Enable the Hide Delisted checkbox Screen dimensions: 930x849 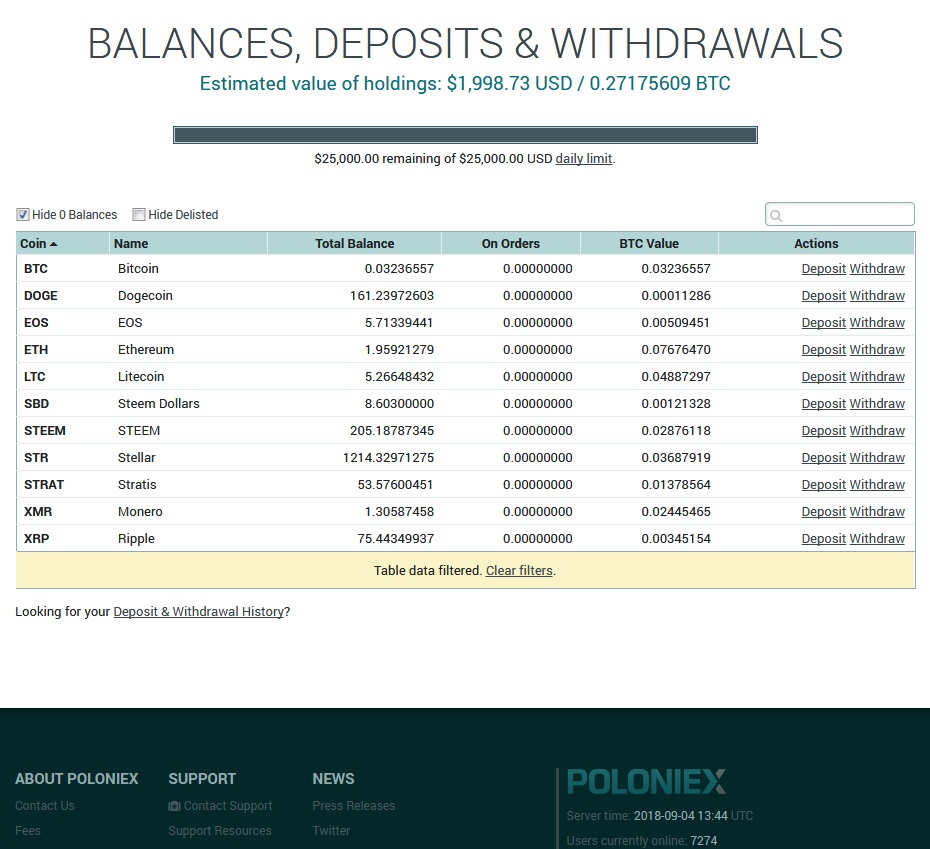click(139, 215)
